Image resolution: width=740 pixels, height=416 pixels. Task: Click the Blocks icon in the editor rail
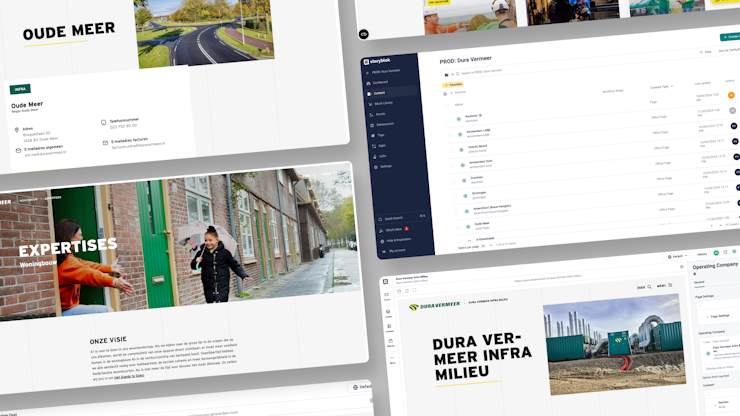[391, 343]
